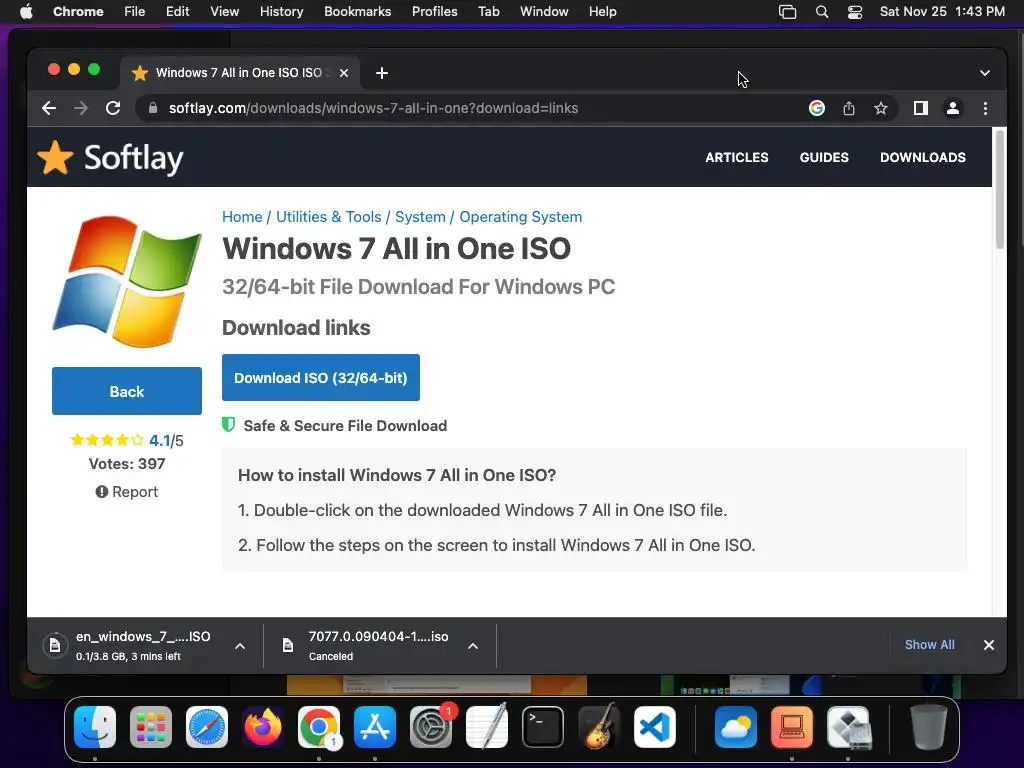
Task: Go to Home breadcrumb link
Action: 242,217
